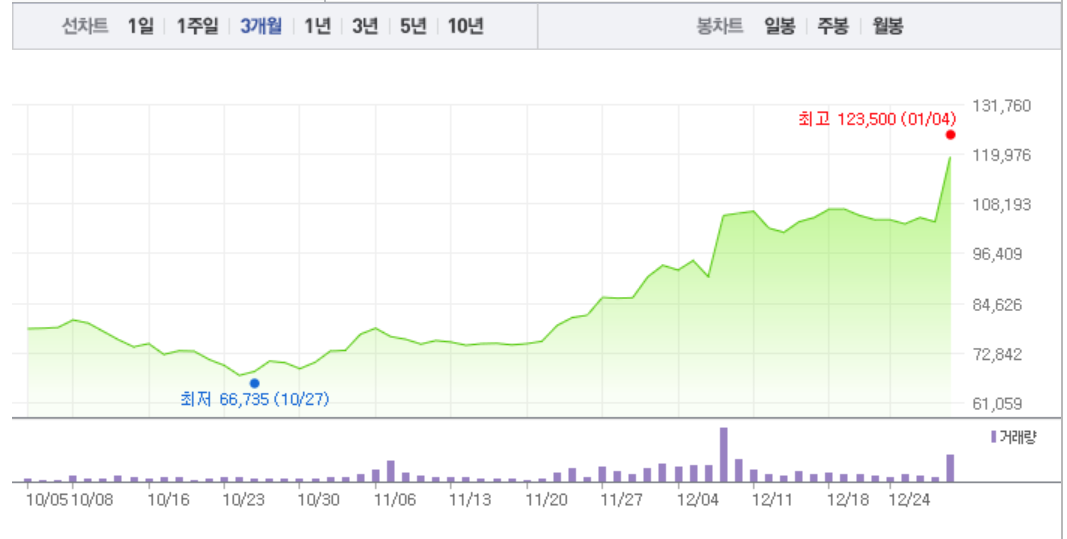Click the 96,409 price axis value

point(998,255)
